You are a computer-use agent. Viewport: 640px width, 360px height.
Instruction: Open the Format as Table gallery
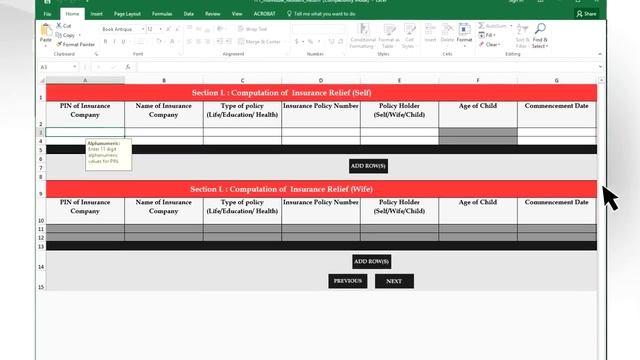[389, 36]
